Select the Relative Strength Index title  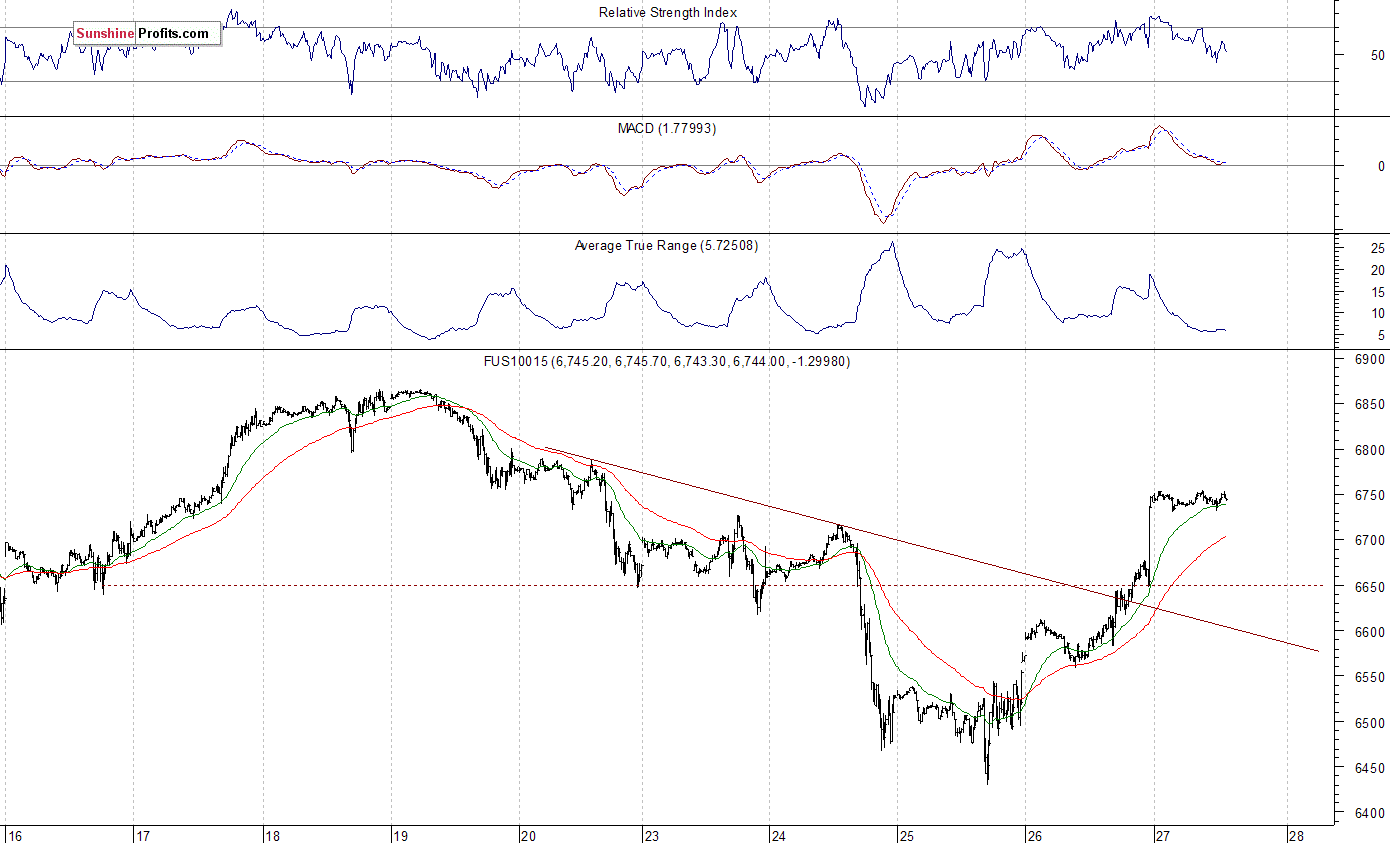(x=668, y=13)
